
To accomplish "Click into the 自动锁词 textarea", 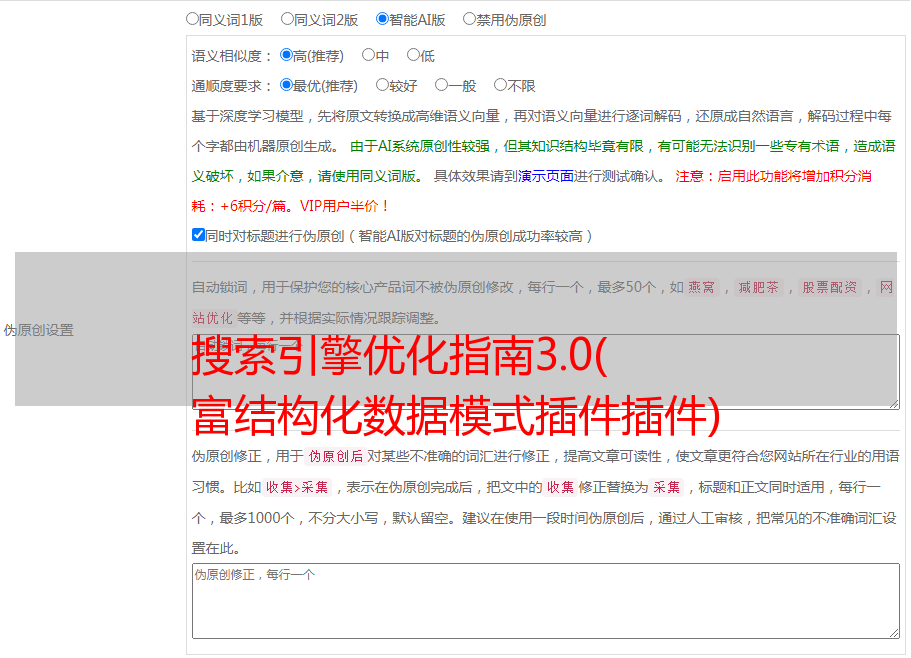I will point(546,372).
